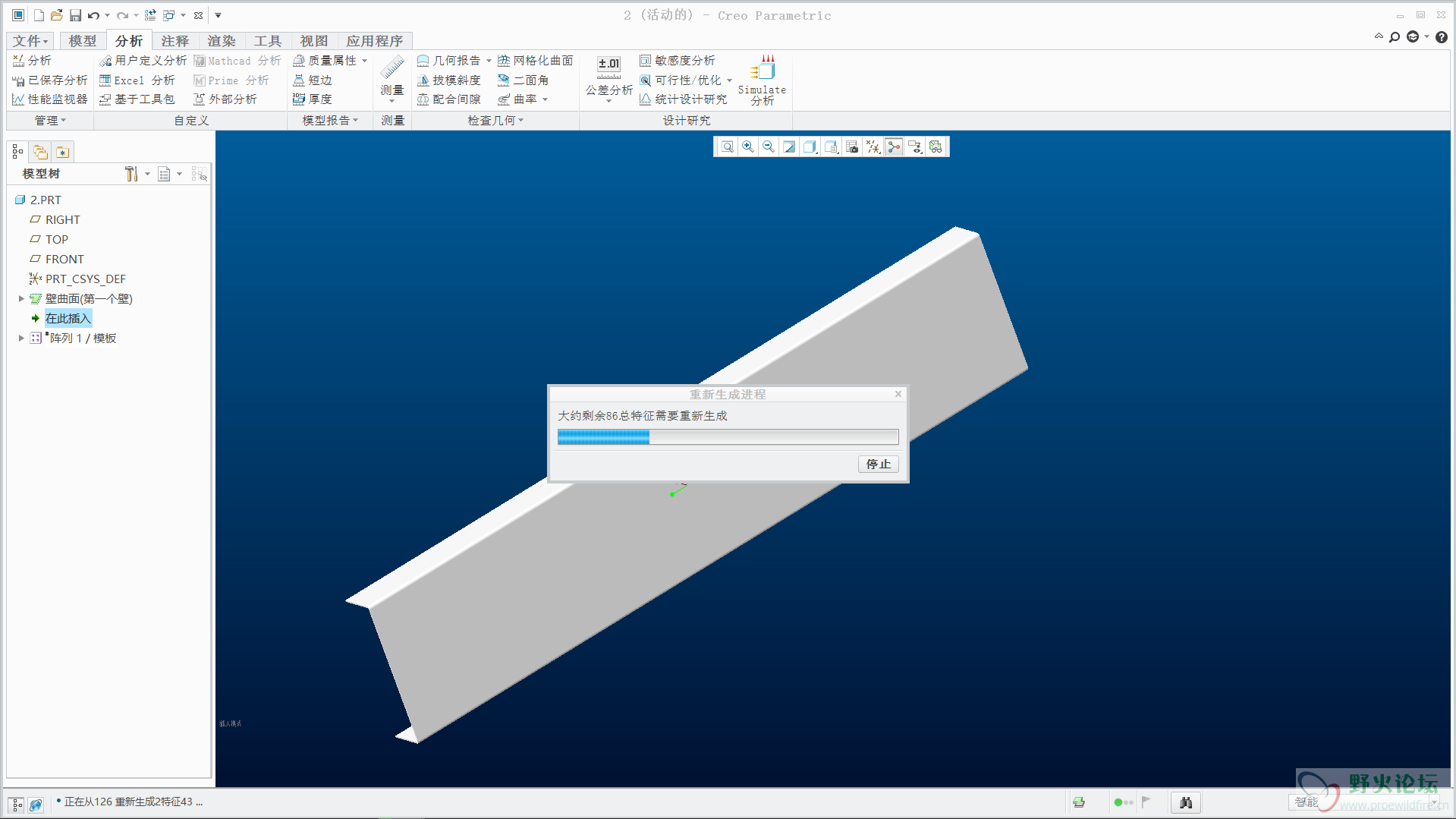Switch to the layer tree icon in navigator
This screenshot has width=1456, height=819.
(x=40, y=152)
